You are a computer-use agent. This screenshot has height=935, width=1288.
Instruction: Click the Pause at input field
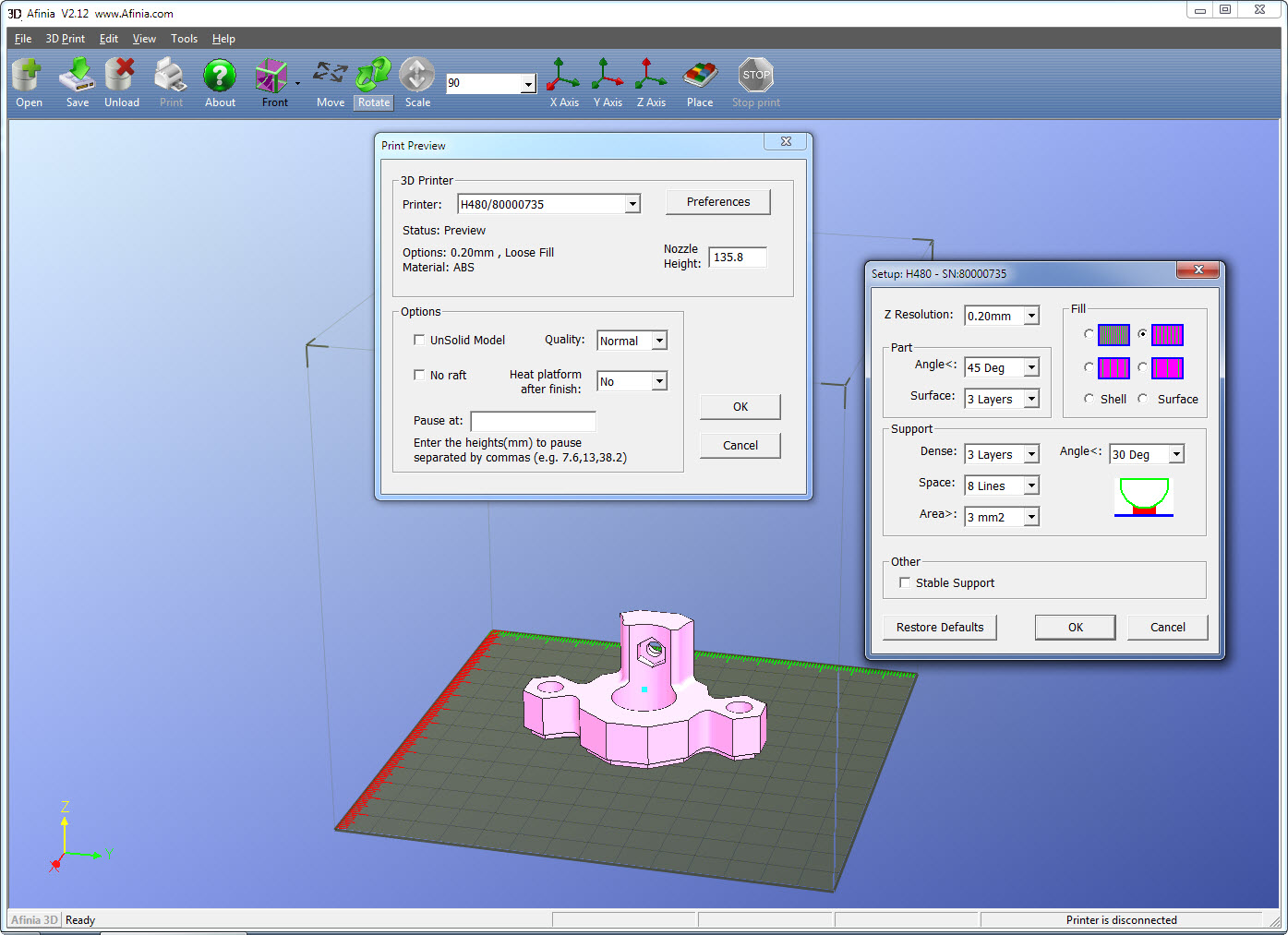[x=533, y=422]
